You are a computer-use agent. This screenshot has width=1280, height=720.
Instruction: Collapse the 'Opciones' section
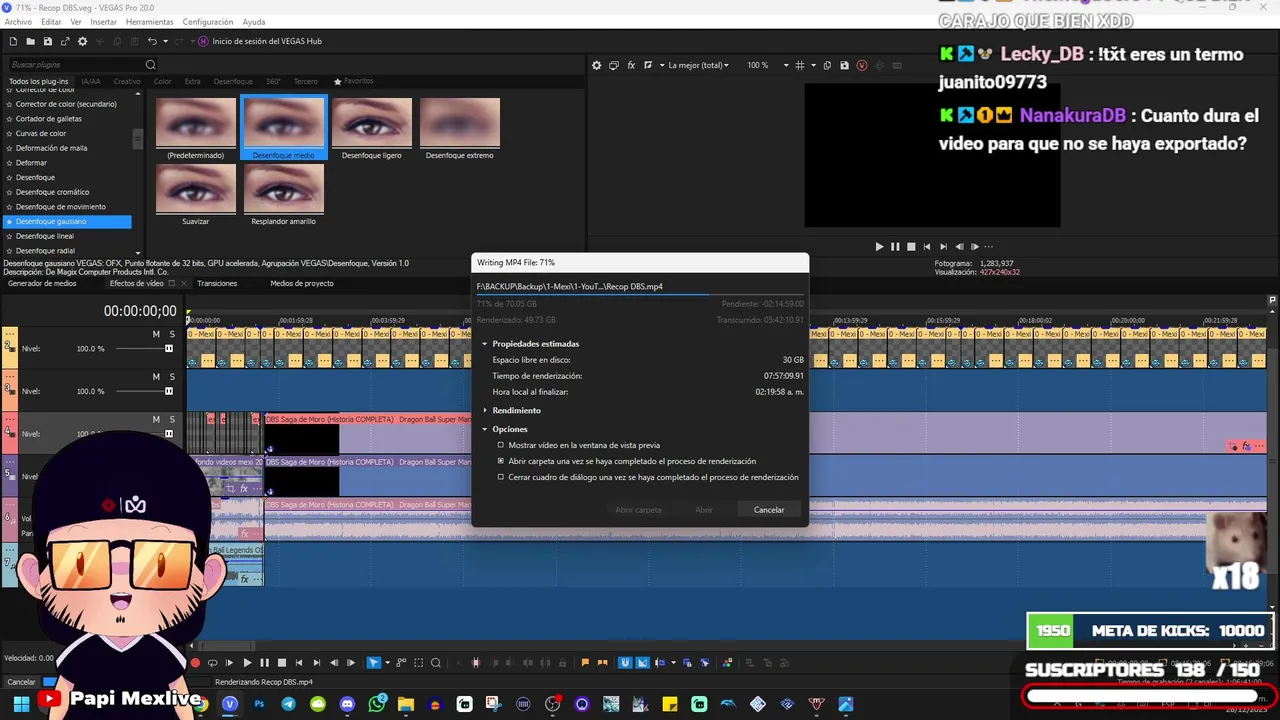tap(485, 429)
